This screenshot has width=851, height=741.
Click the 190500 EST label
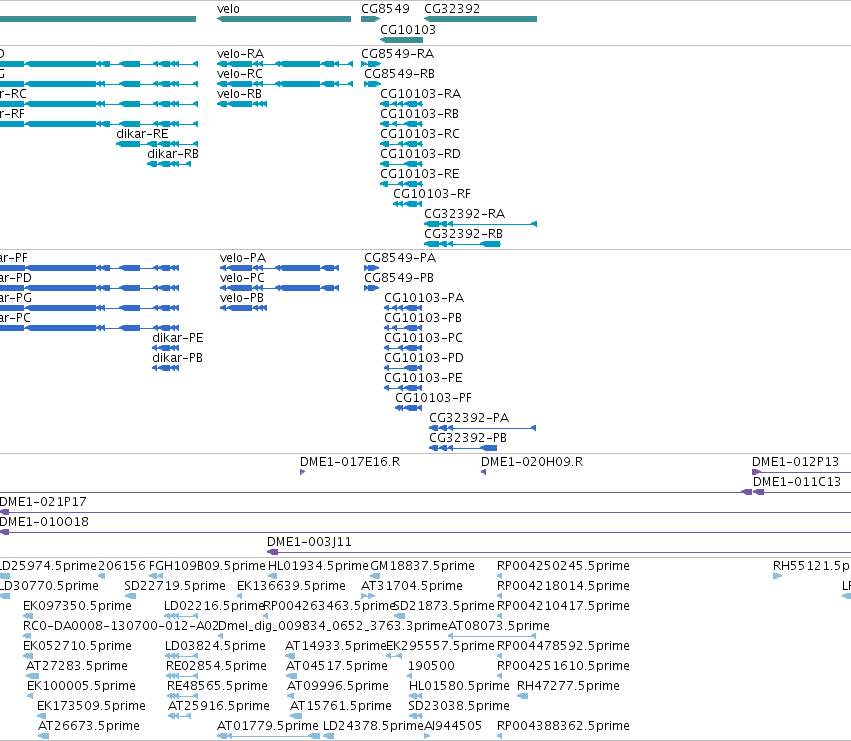(431, 667)
